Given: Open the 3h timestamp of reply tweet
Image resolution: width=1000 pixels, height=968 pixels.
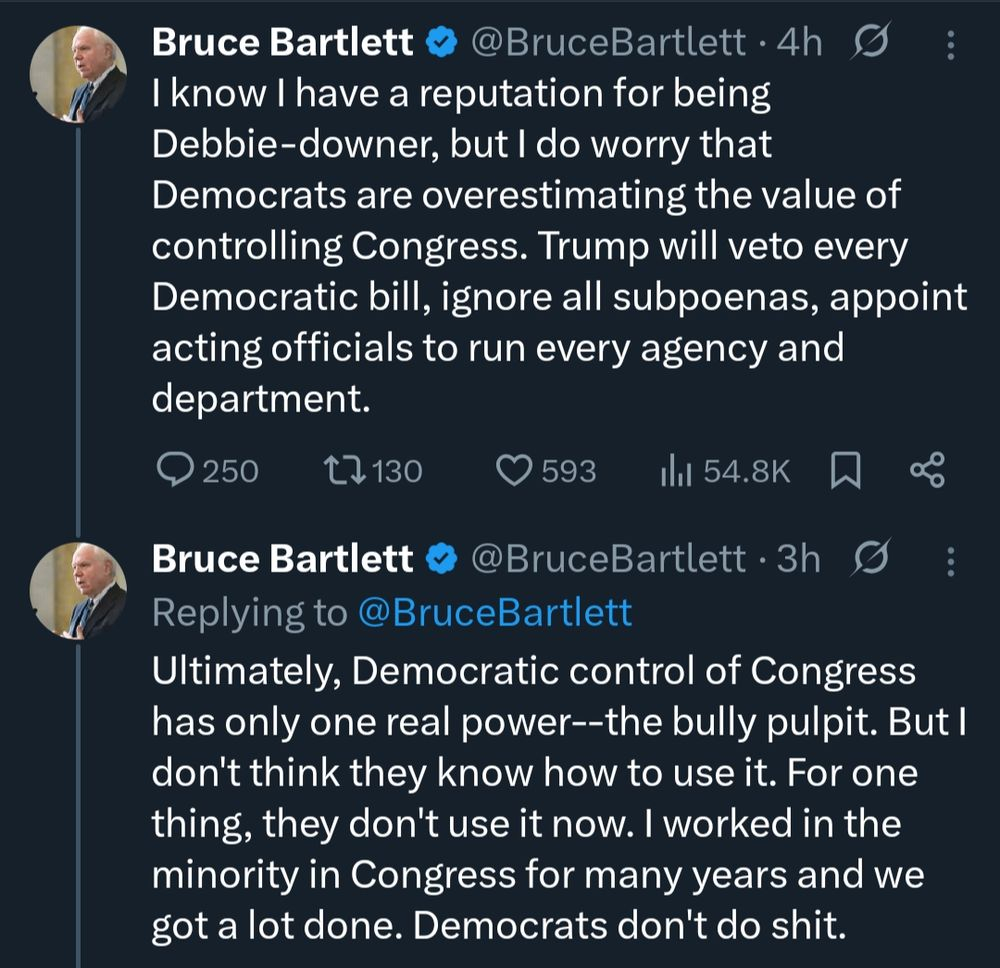Looking at the screenshot, I should coord(799,560).
